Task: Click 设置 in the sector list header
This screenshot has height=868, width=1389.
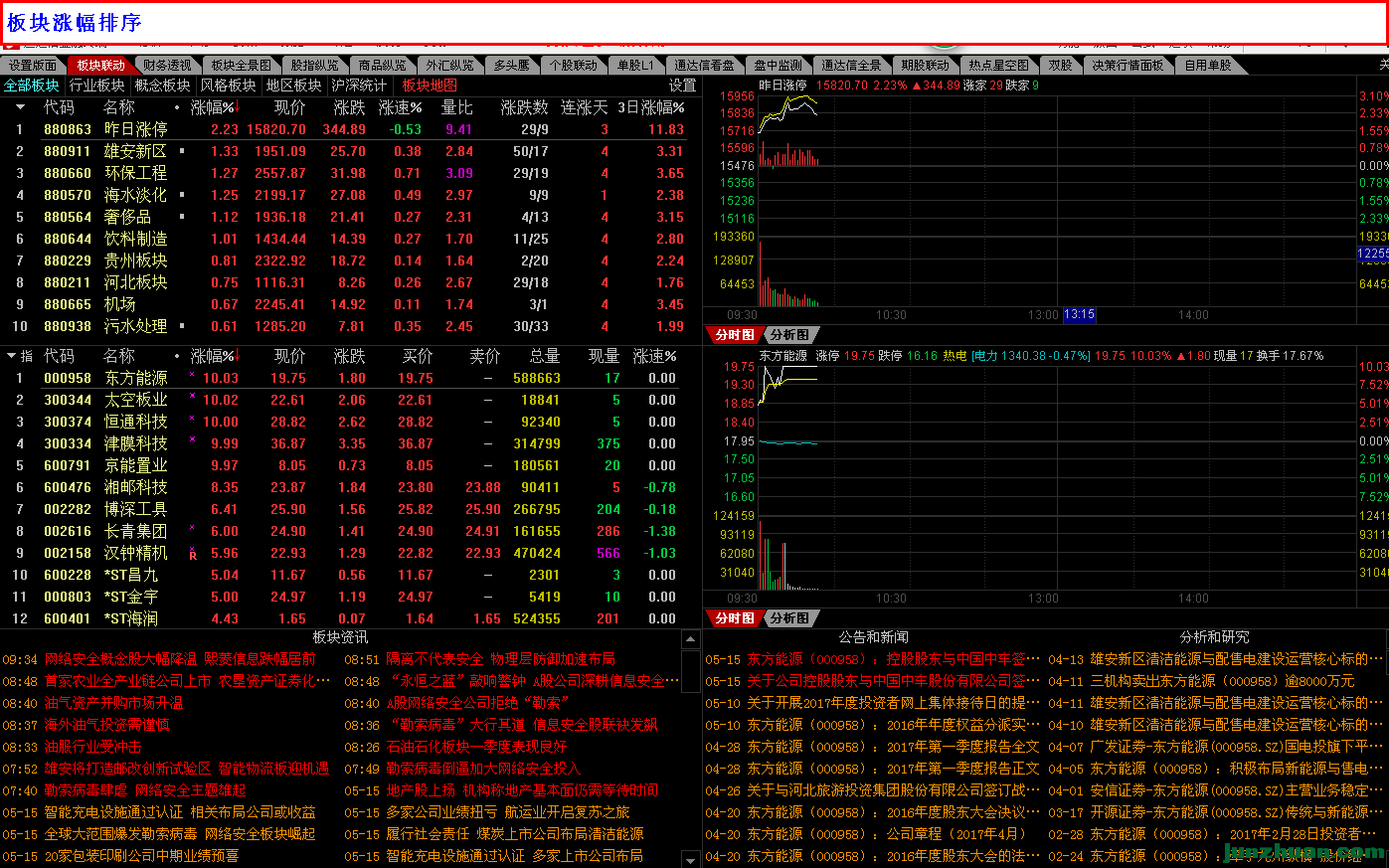Action: click(682, 86)
